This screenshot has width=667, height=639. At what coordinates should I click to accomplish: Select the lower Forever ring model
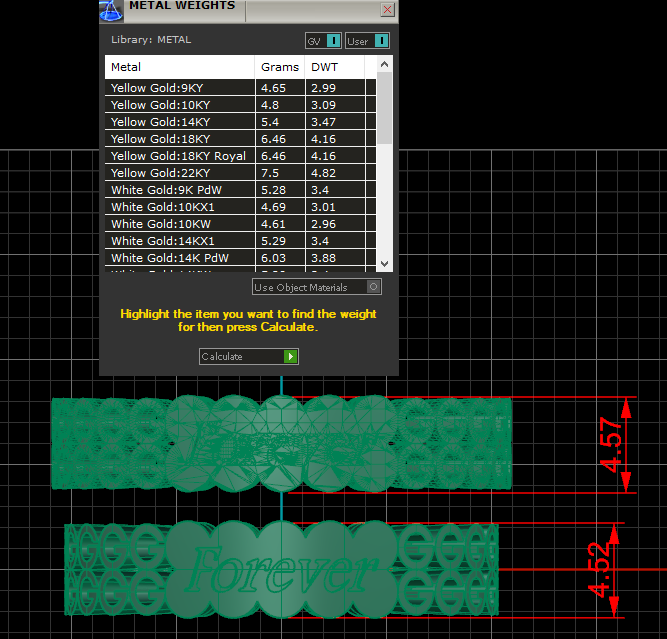[x=280, y=571]
